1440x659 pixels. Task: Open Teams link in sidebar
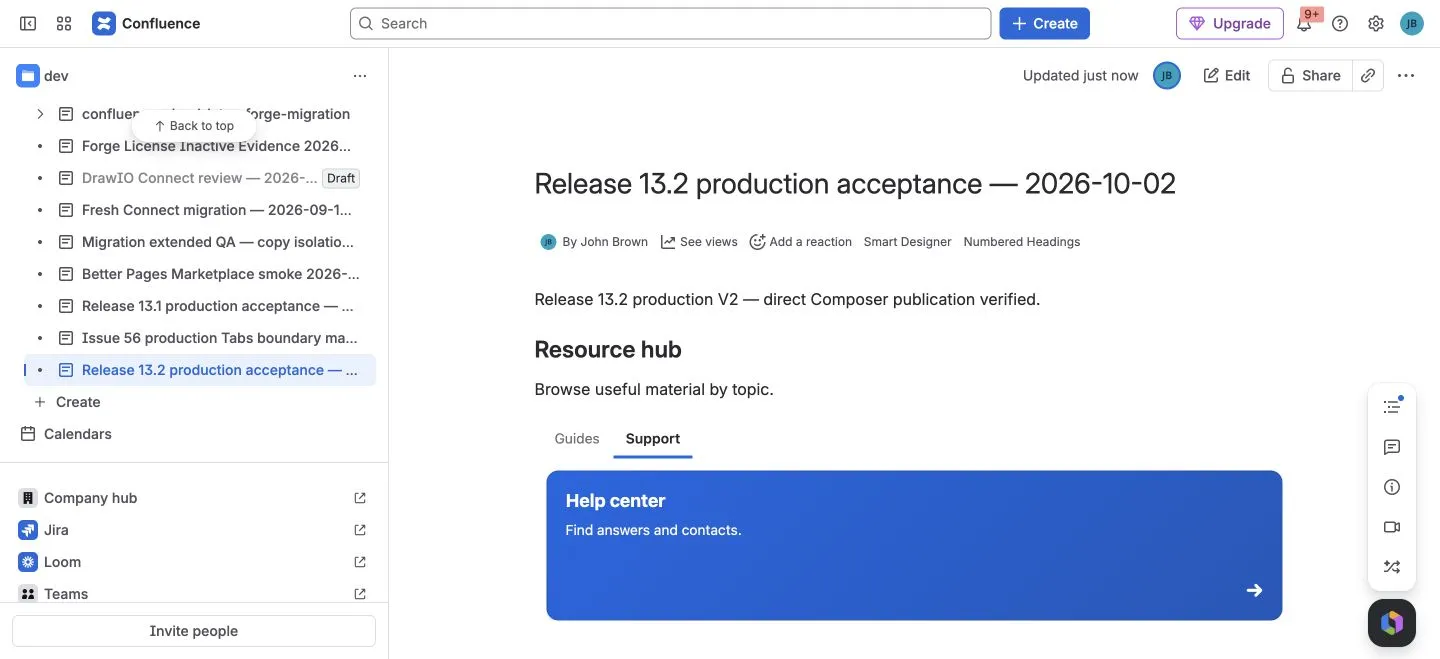pyautogui.click(x=66, y=594)
